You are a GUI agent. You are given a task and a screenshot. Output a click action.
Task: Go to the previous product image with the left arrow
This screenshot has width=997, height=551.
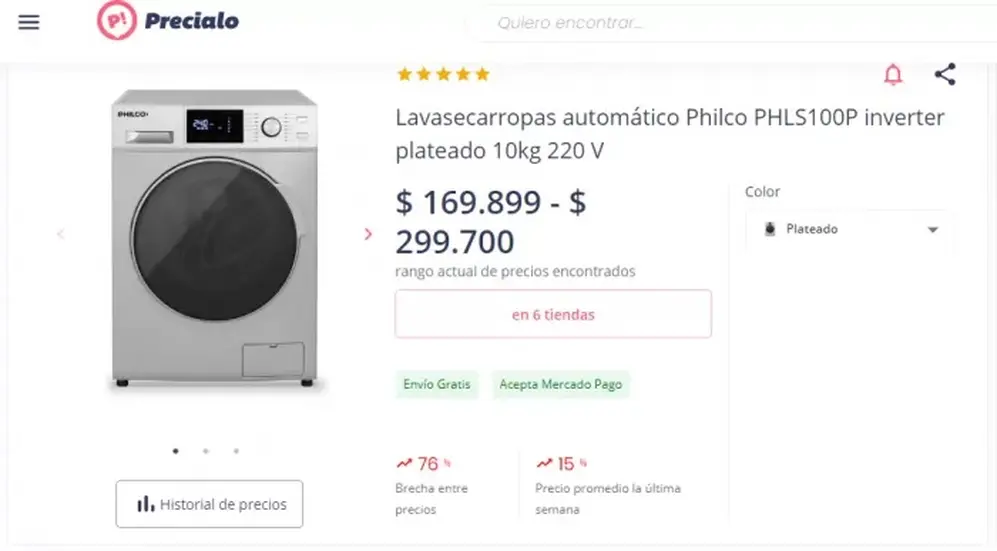pos(60,234)
